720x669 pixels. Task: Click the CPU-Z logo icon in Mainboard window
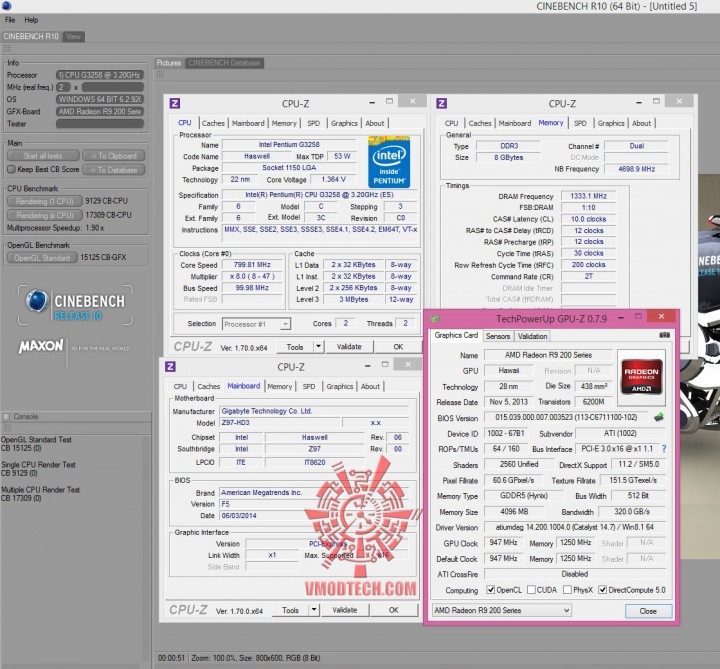point(170,366)
